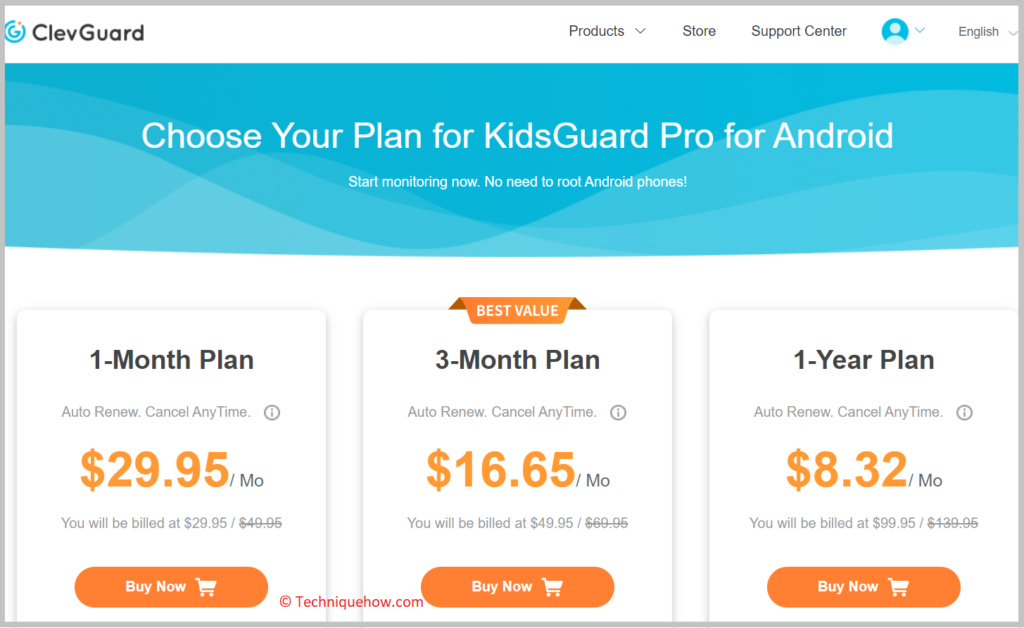This screenshot has width=1024, height=628.
Task: Click cart icon on 1-Month Buy Now
Action: coord(206,587)
